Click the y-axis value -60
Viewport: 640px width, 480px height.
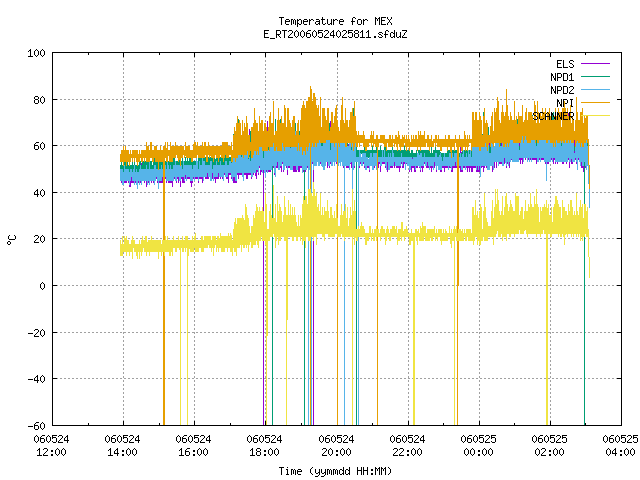(36, 426)
